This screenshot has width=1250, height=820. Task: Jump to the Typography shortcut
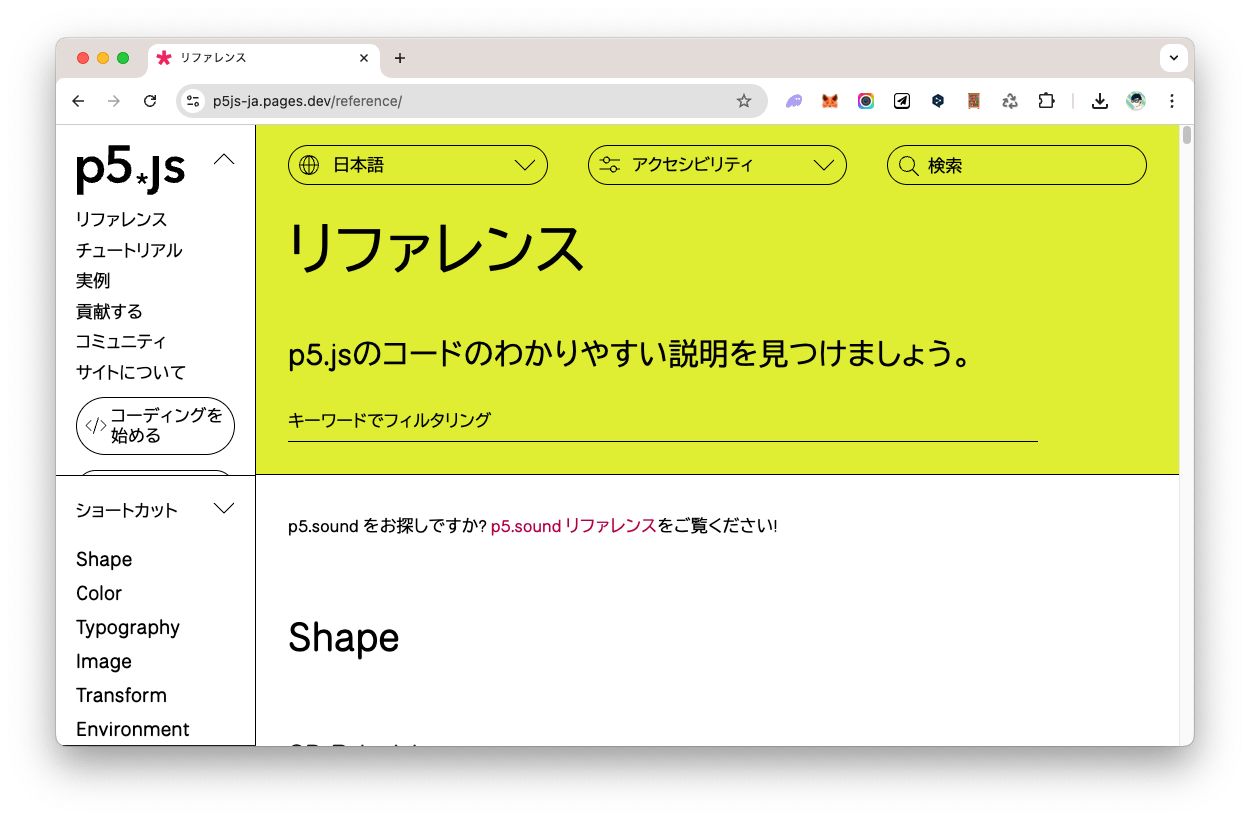128,627
